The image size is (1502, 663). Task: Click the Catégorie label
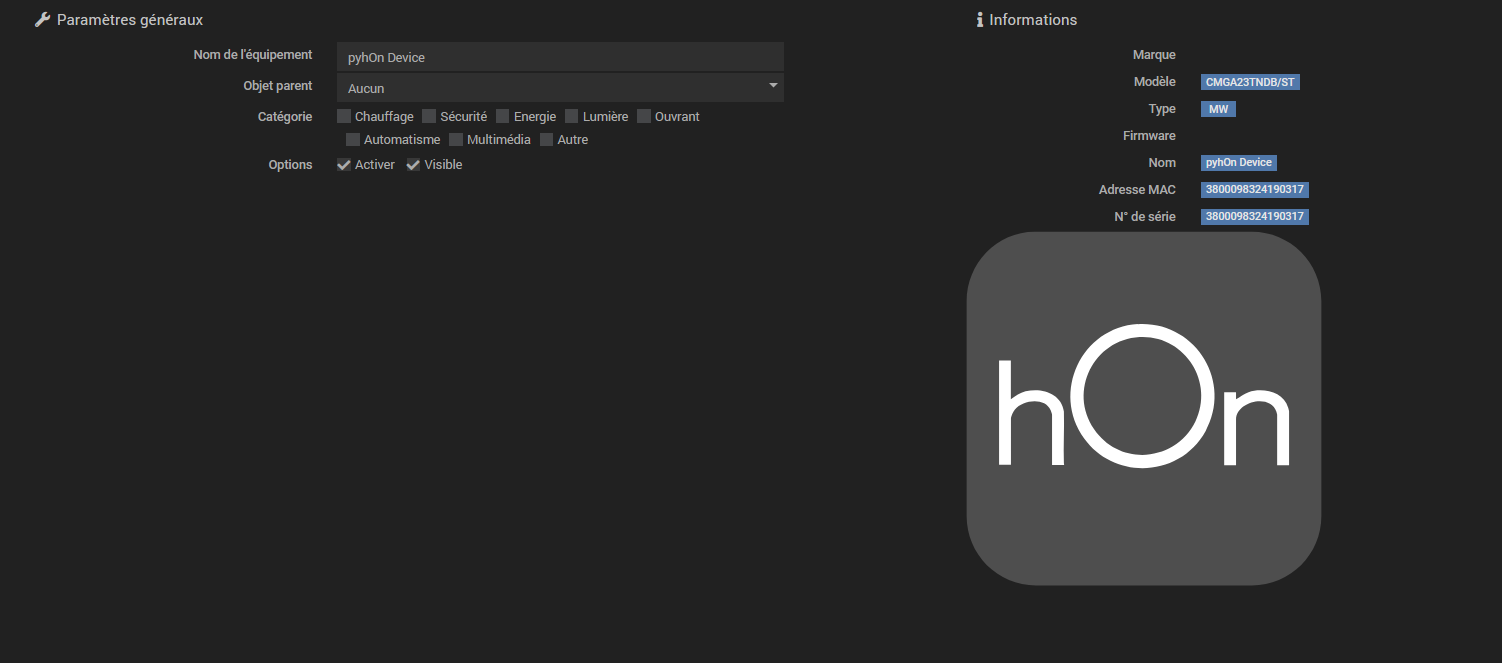[x=285, y=117]
